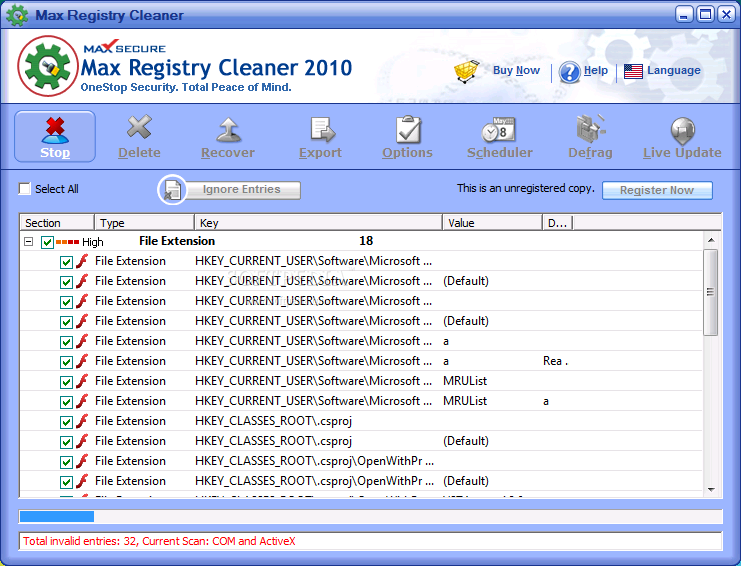Viewport: 741px width, 566px height.
Task: Click the D... column header
Action: [x=557, y=223]
